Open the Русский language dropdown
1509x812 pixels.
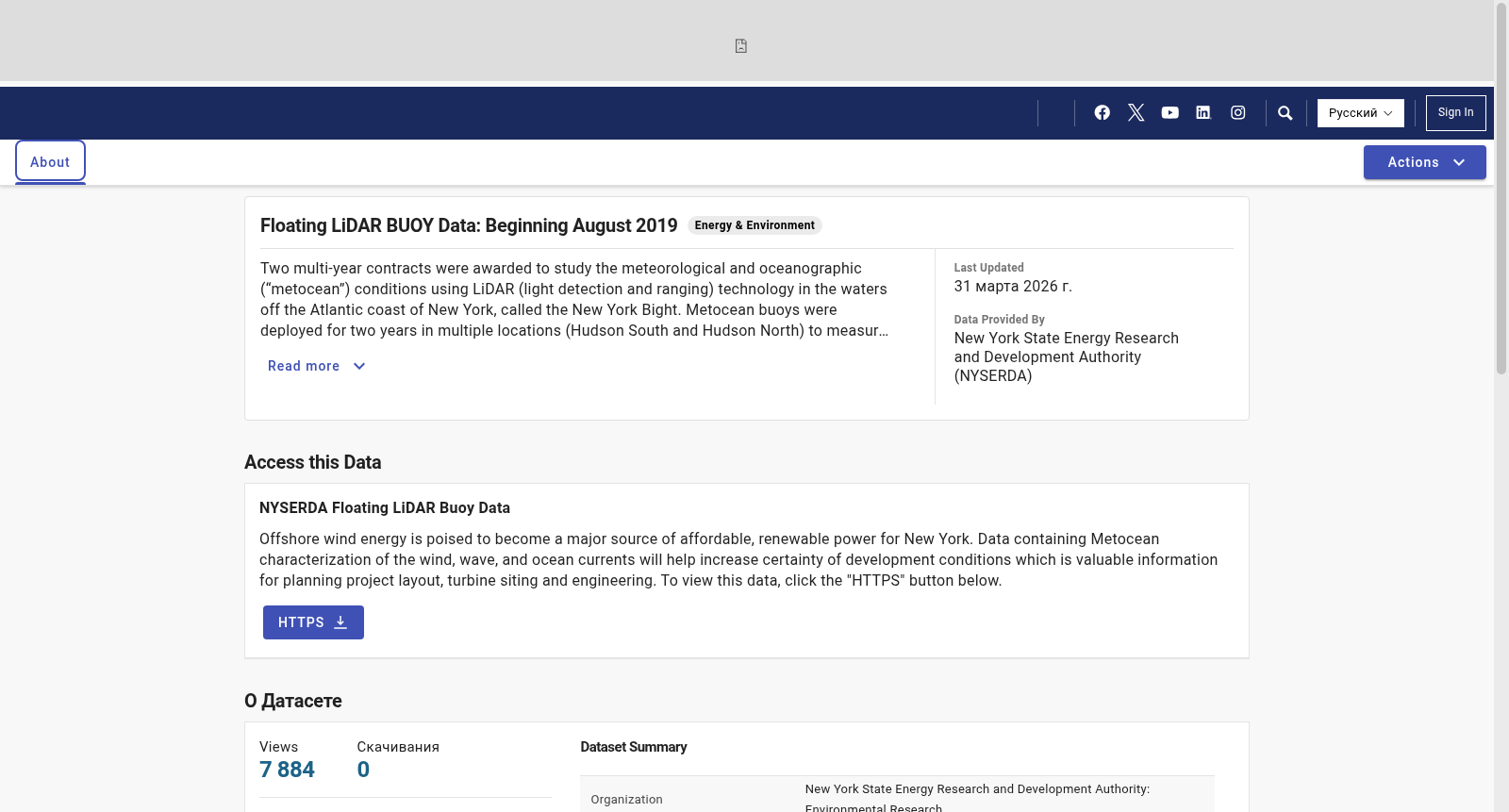coord(1360,113)
